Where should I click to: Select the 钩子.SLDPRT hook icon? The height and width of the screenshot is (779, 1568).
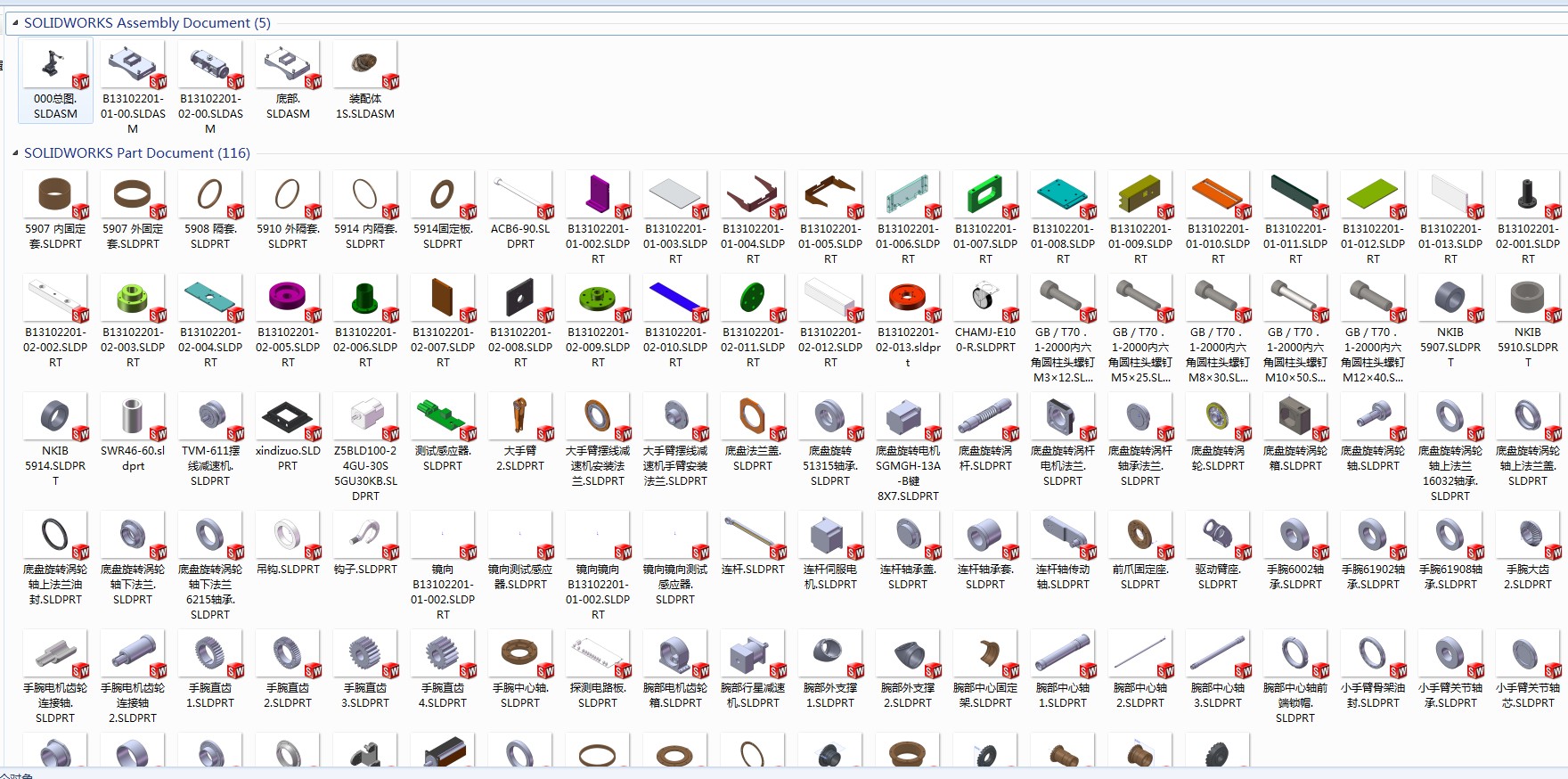(x=365, y=535)
